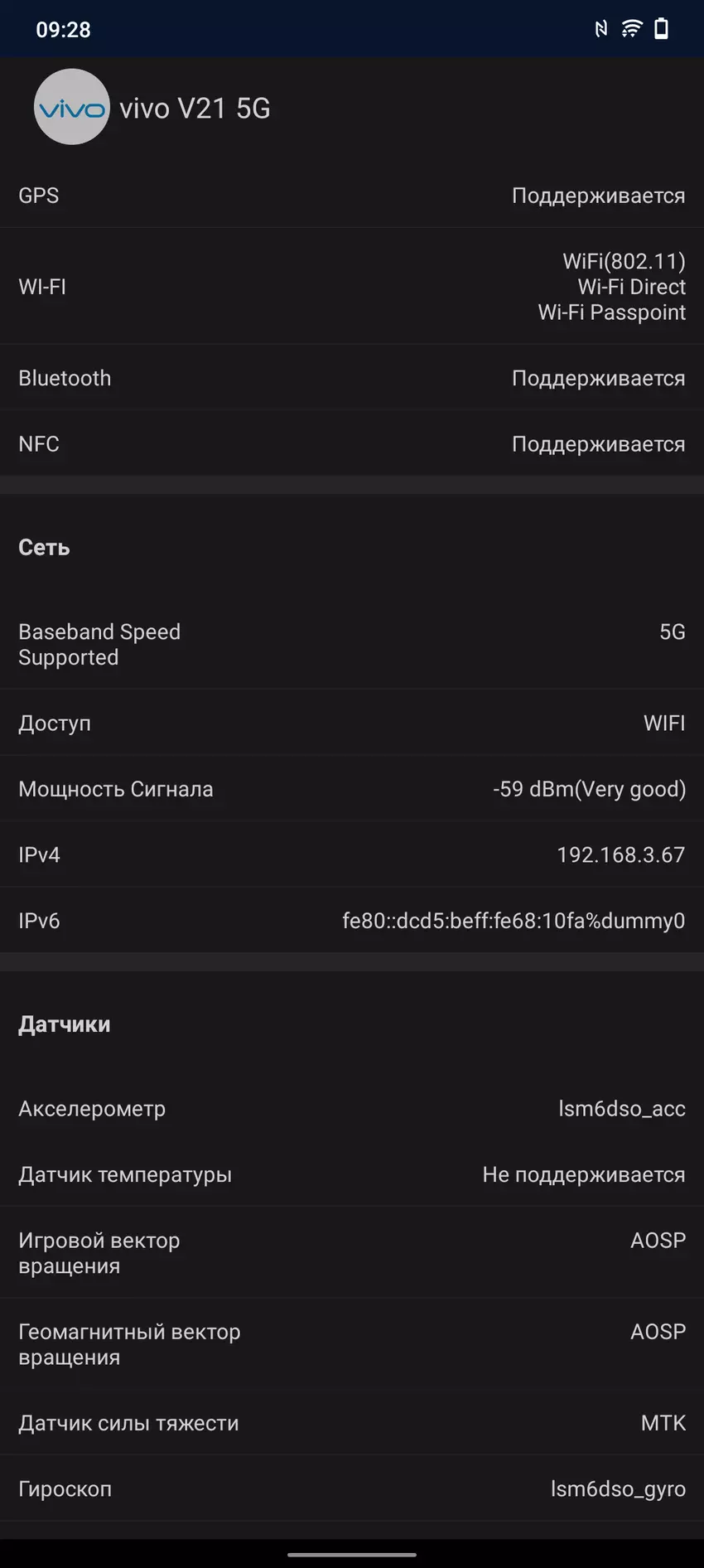
Task: Select the Акселерометр sensor row
Action: [x=352, y=1109]
